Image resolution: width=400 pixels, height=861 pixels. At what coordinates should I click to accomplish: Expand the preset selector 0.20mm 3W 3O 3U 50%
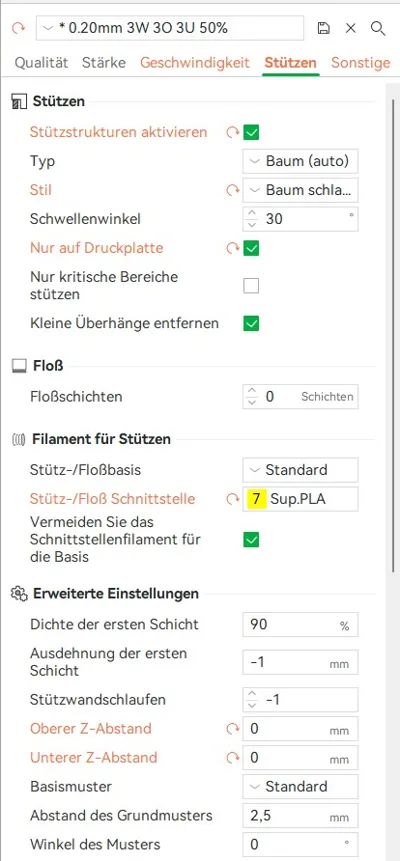coord(170,28)
